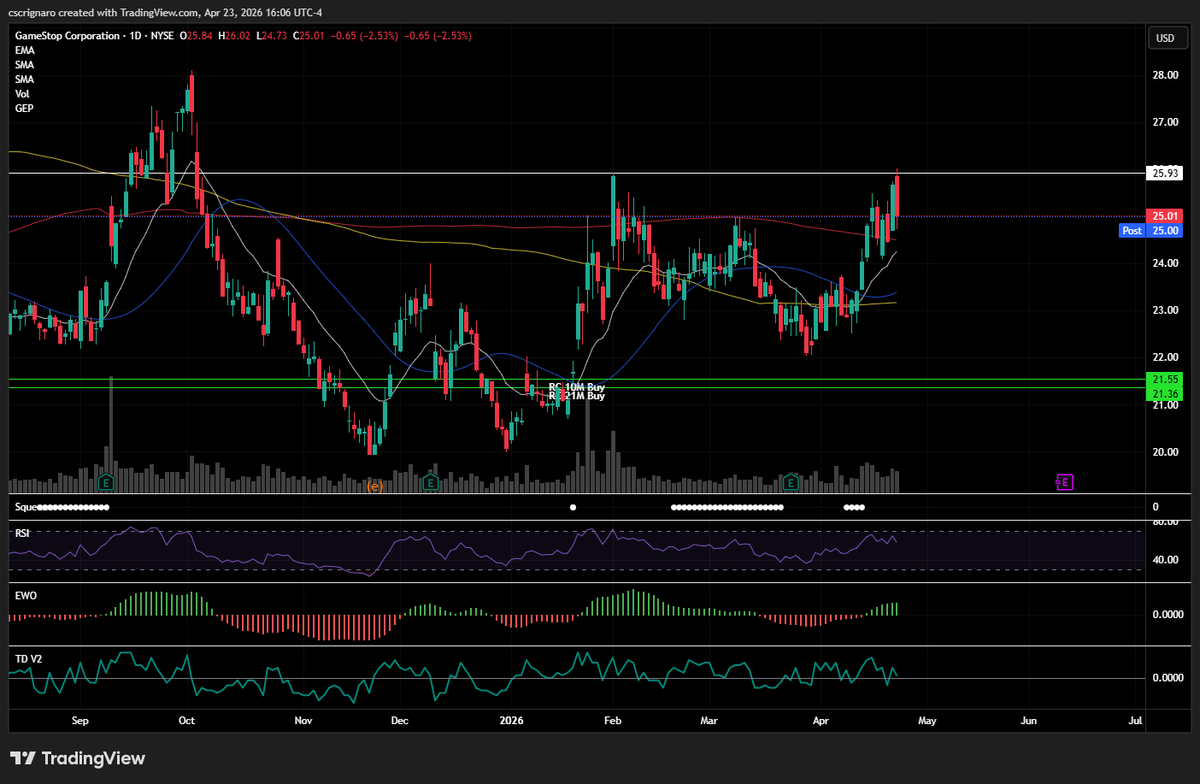The height and width of the screenshot is (784, 1200).
Task: Select the GameStop Corporation chart title
Action: click(x=68, y=36)
